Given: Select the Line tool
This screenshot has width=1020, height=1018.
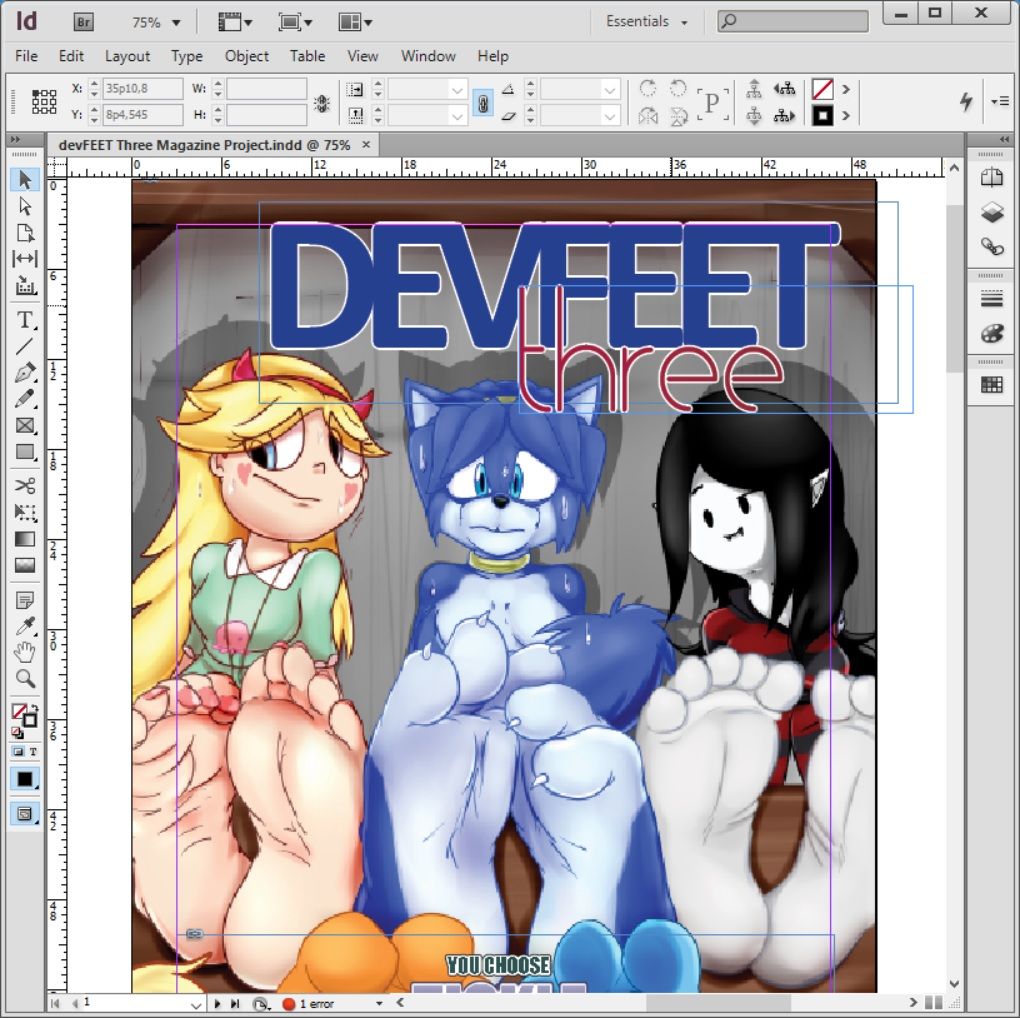Looking at the screenshot, I should (x=25, y=347).
